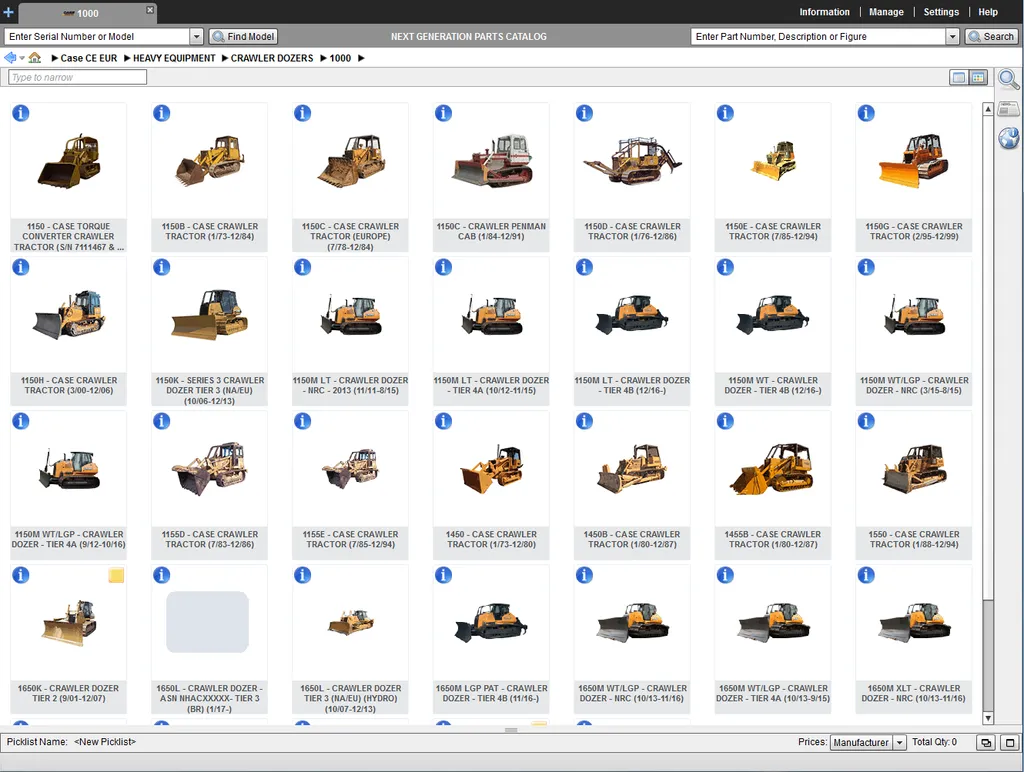Switch to the single-pane list view toggle
1024x772 pixels.
coord(959,78)
